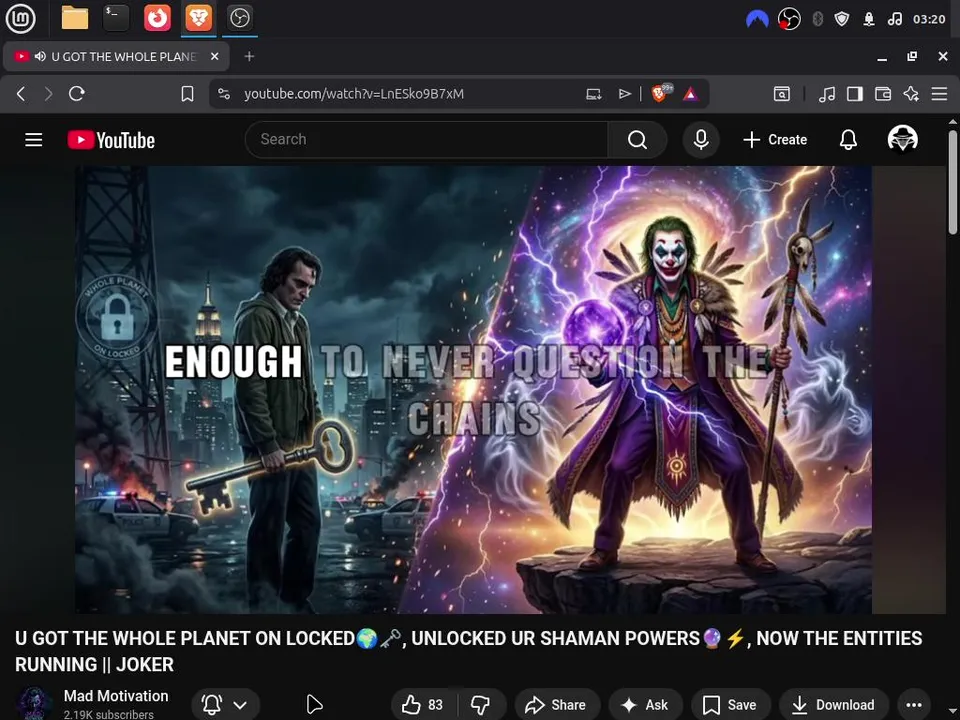
Task: Open the Linux Mint start menu
Action: [x=20, y=18]
